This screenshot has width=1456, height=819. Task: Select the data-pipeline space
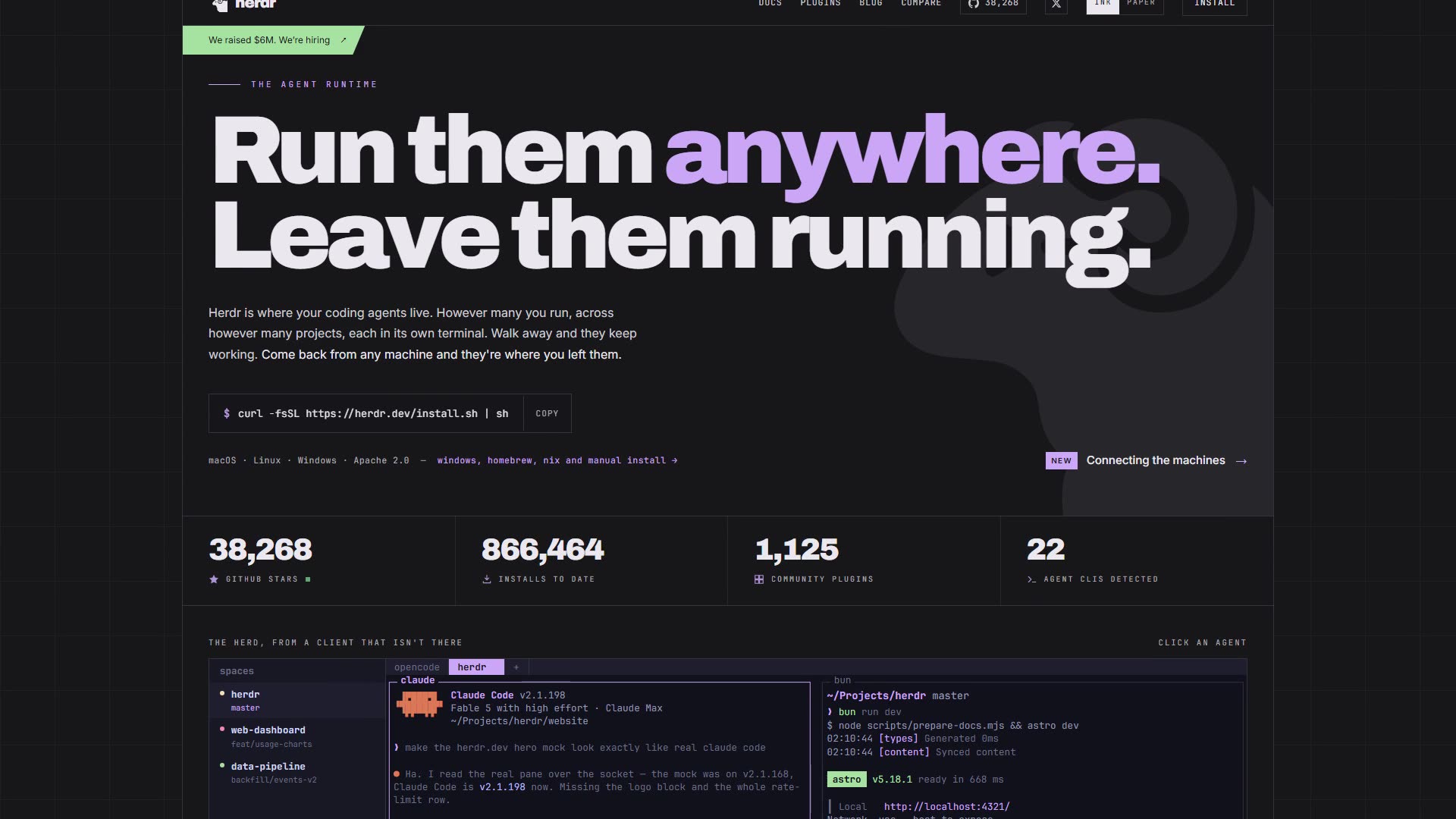coord(297,773)
